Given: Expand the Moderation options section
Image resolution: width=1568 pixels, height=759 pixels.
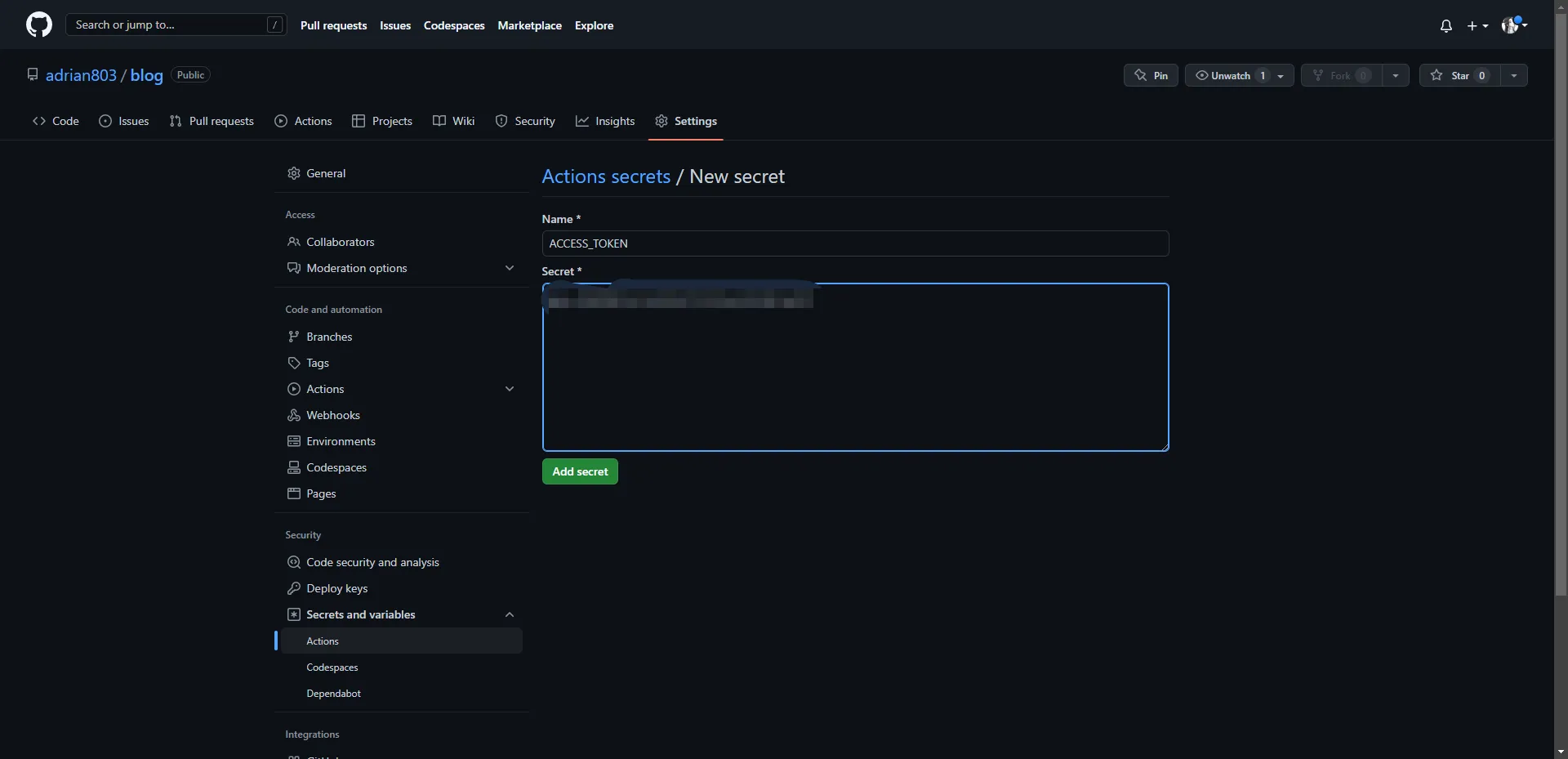Looking at the screenshot, I should (510, 268).
